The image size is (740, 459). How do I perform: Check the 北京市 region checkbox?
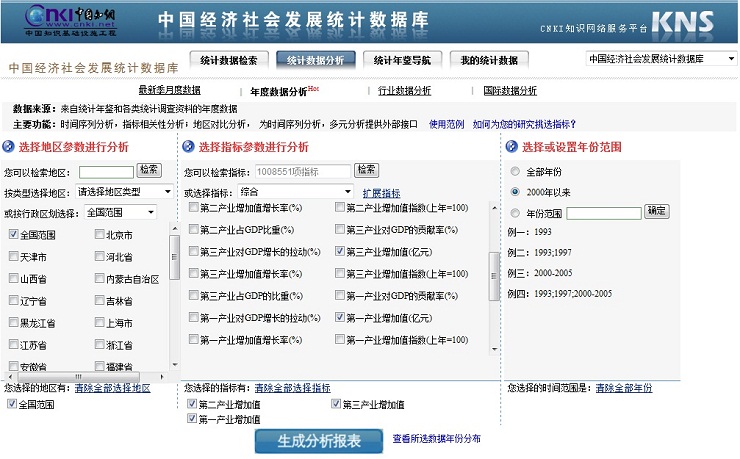pos(100,235)
